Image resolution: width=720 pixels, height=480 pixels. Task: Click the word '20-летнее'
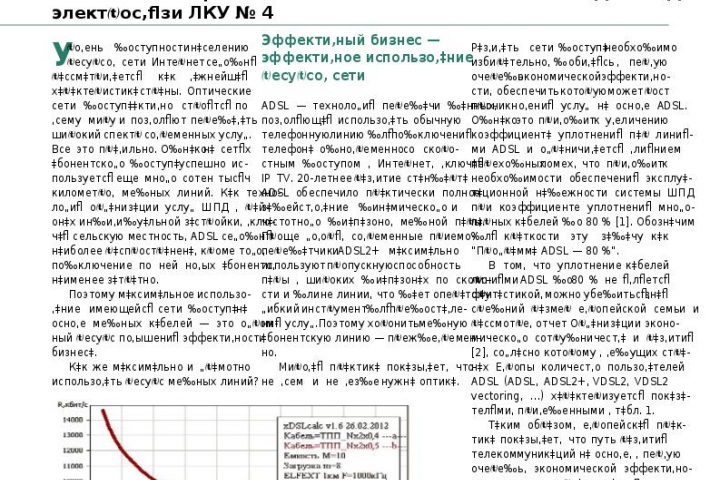click(x=325, y=178)
